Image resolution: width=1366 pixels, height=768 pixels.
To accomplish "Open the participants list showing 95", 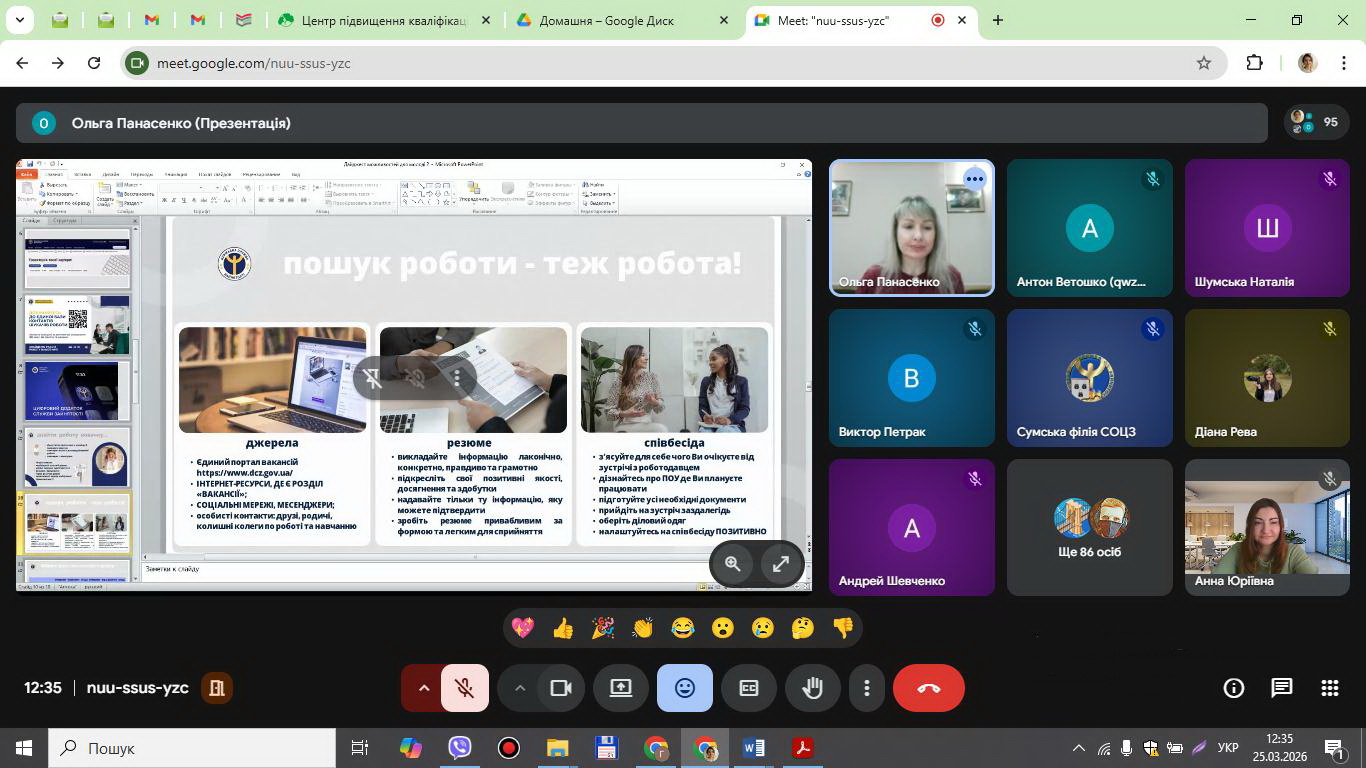I will click(x=1316, y=122).
